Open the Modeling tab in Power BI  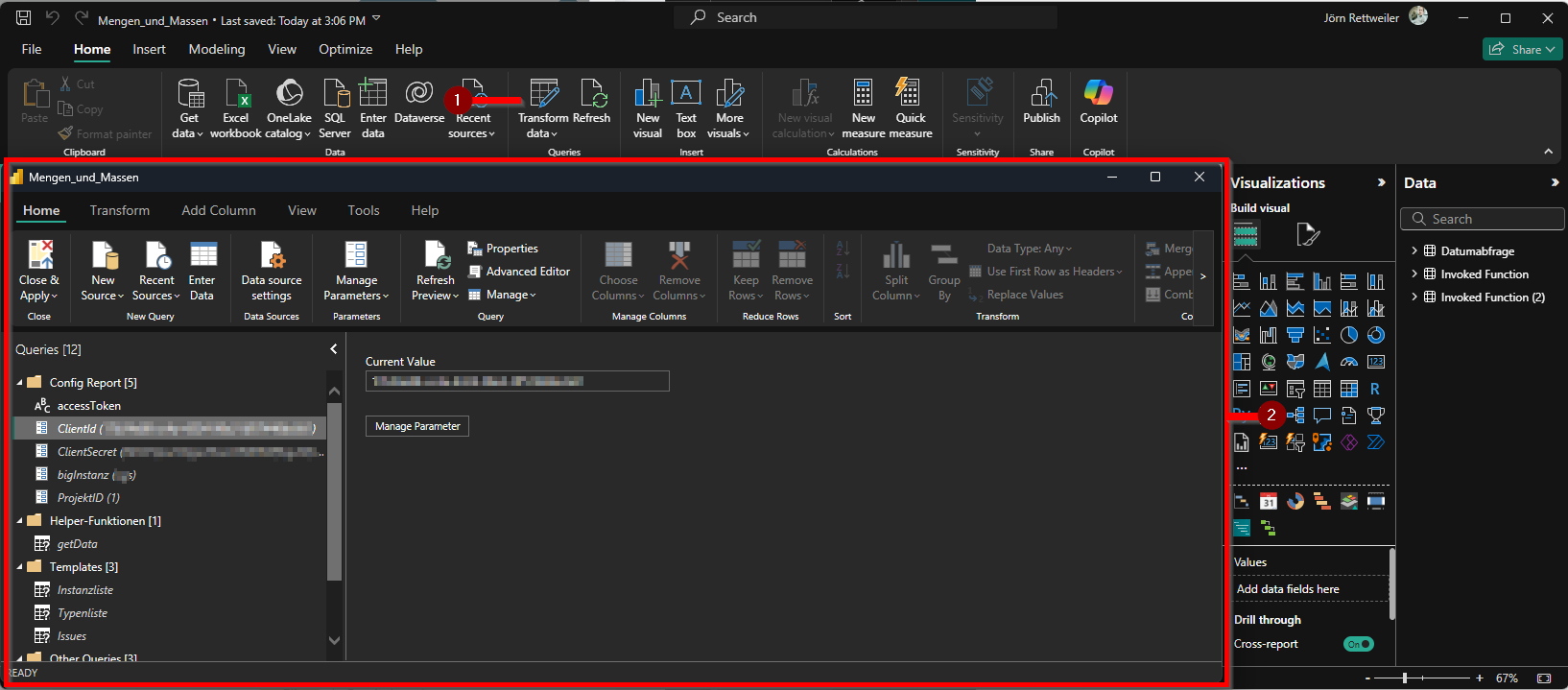pyautogui.click(x=217, y=49)
